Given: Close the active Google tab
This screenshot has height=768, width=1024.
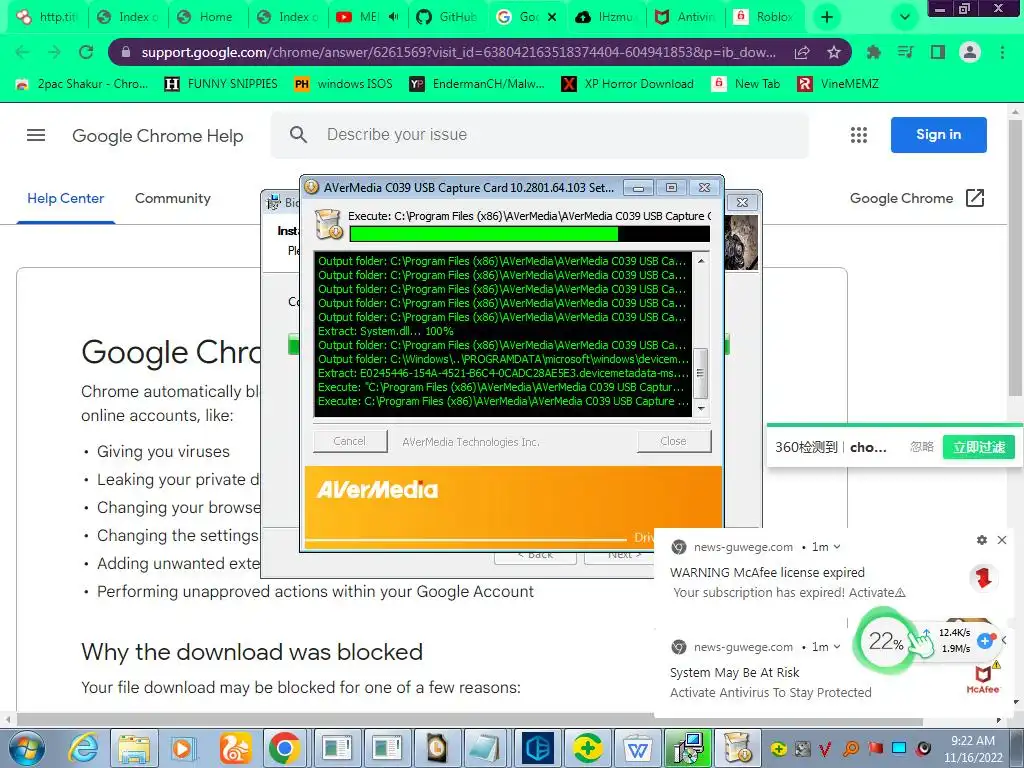Looking at the screenshot, I should (x=552, y=17).
